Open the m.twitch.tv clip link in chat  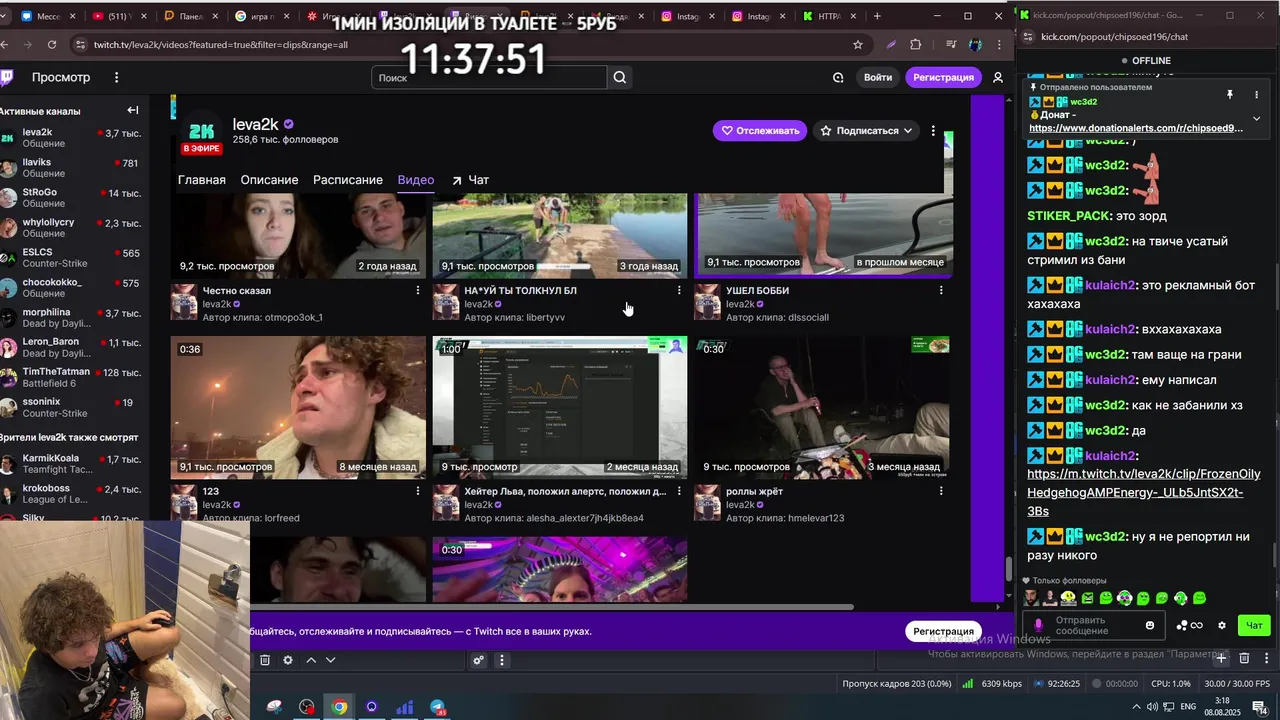(x=1143, y=493)
